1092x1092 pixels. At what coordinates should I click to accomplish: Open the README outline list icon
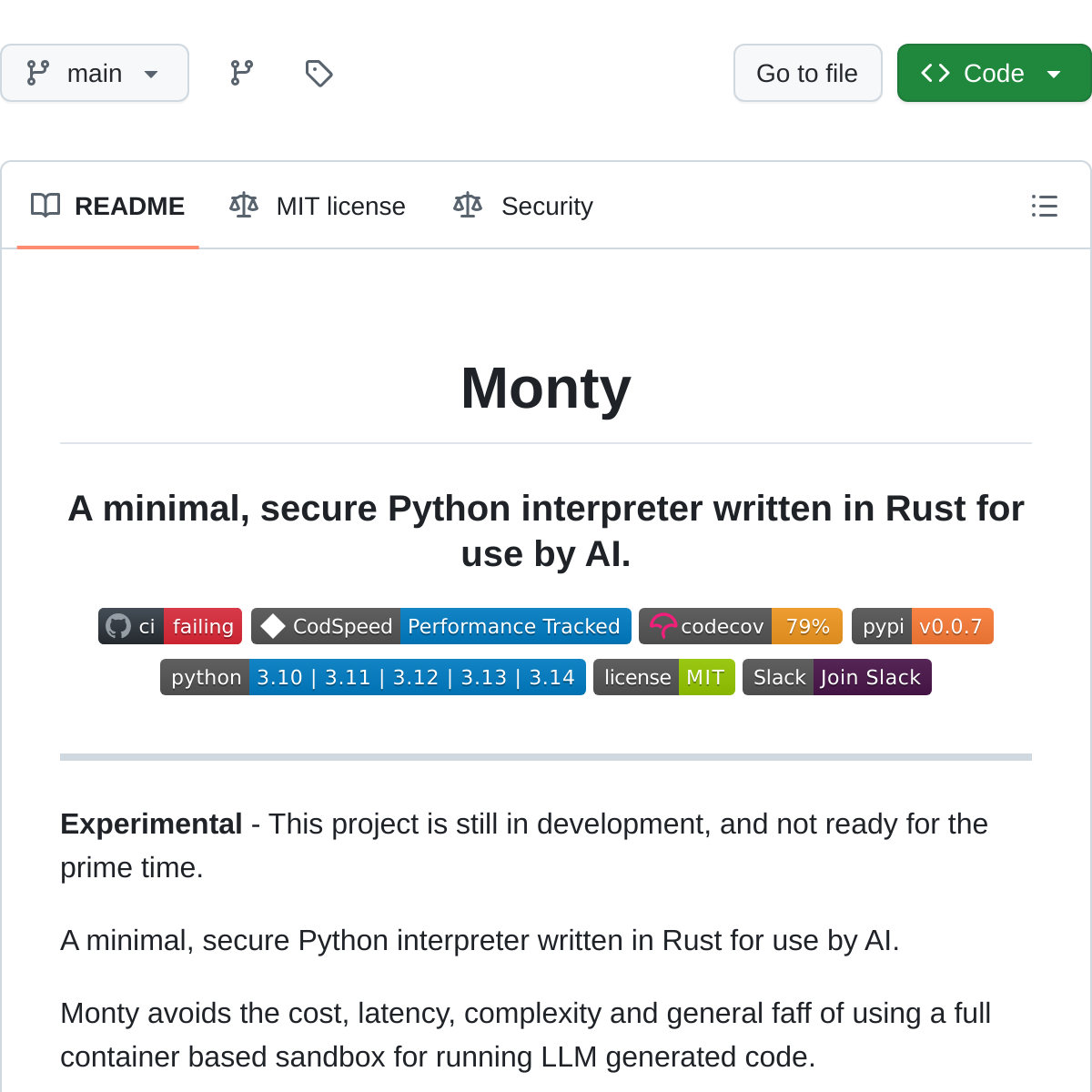click(1044, 206)
